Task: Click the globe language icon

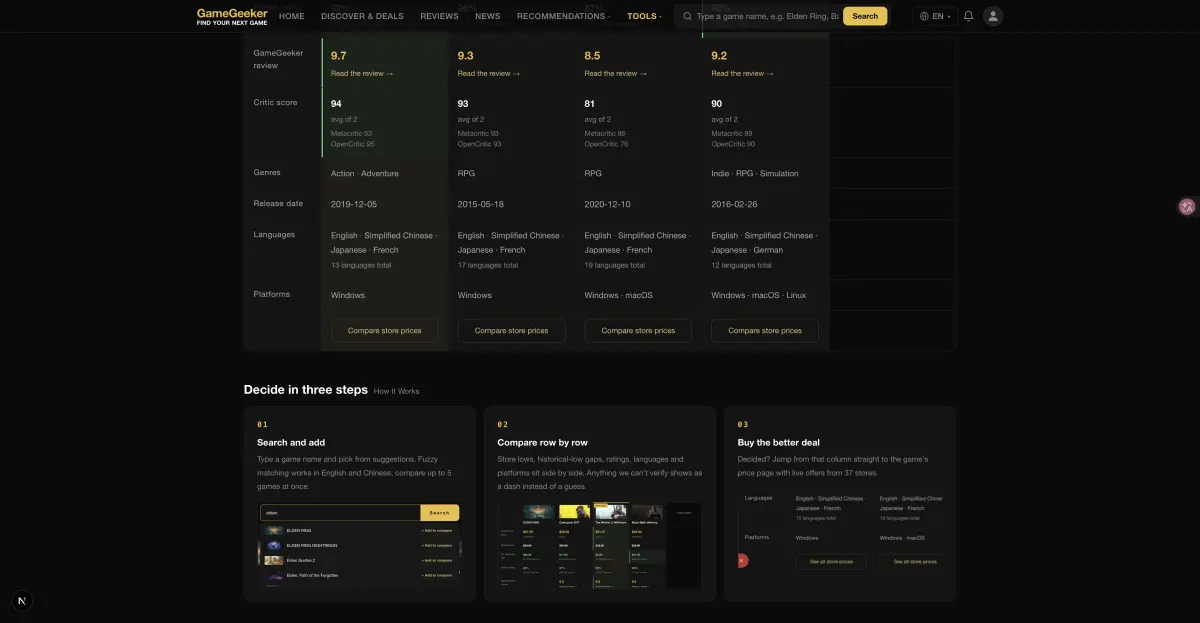Action: 924,16
